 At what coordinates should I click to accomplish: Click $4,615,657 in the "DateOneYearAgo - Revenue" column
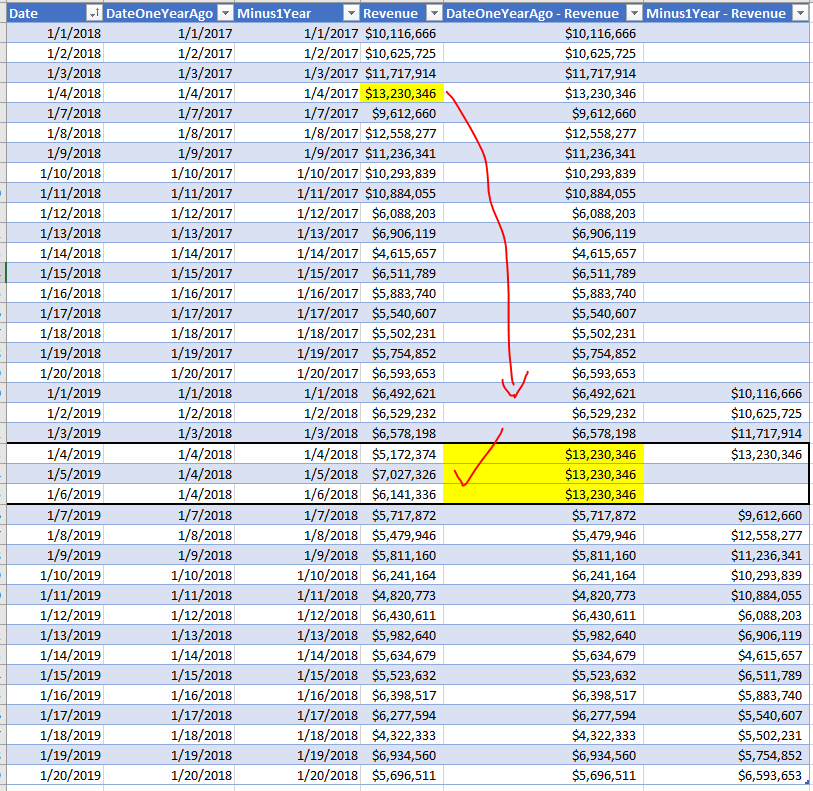[543, 253]
